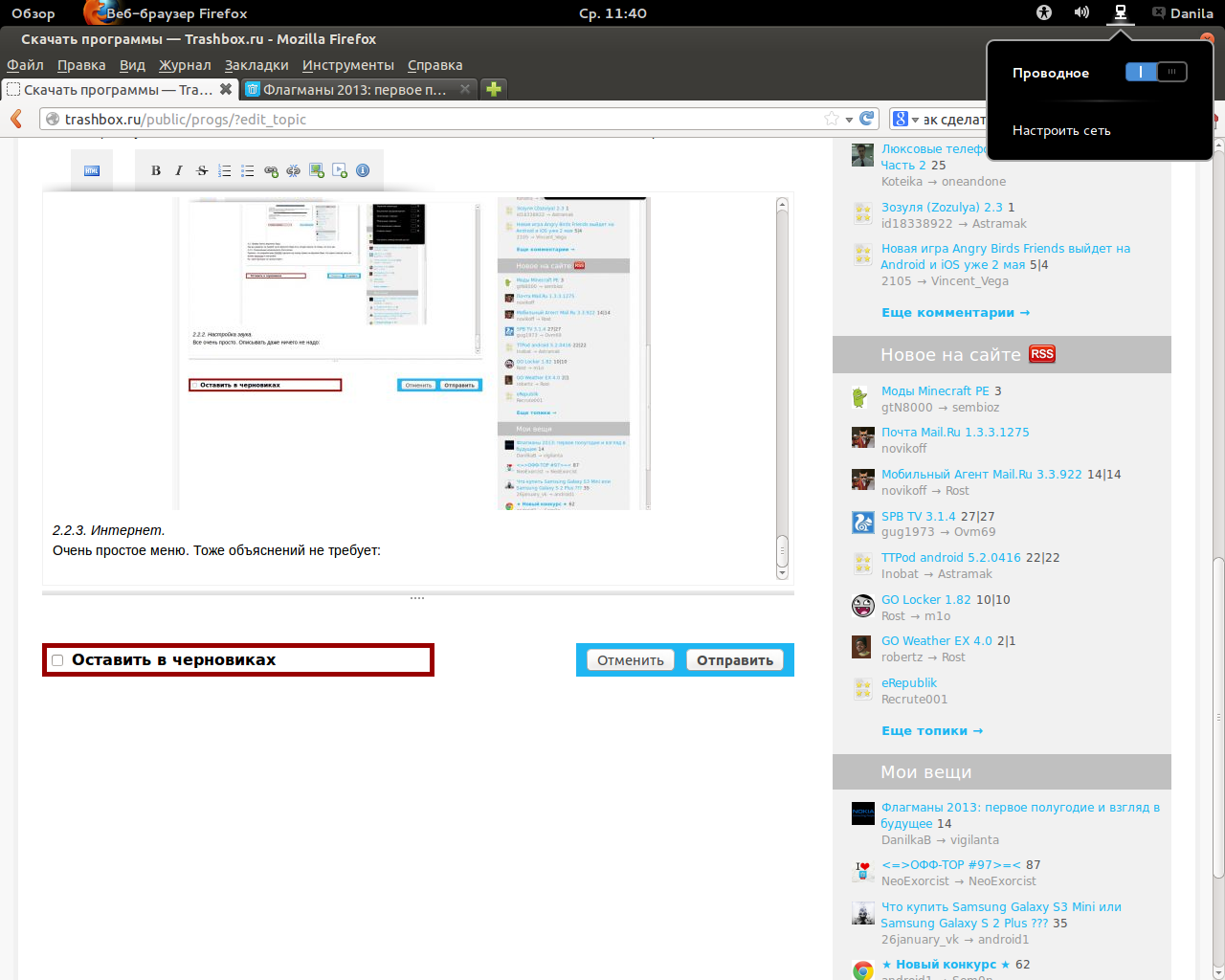Open Настроить сеть in network popup
Screen dimensions: 1225x980
[1061, 130]
